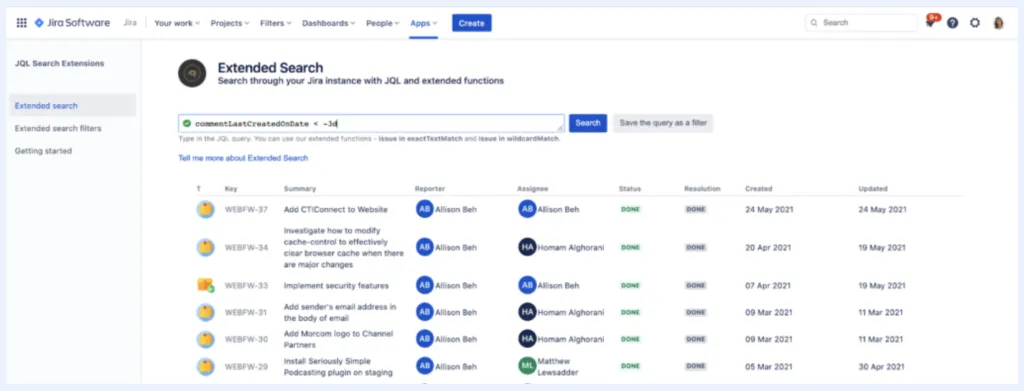
Task: Expand the Apps dropdown
Action: point(424,23)
